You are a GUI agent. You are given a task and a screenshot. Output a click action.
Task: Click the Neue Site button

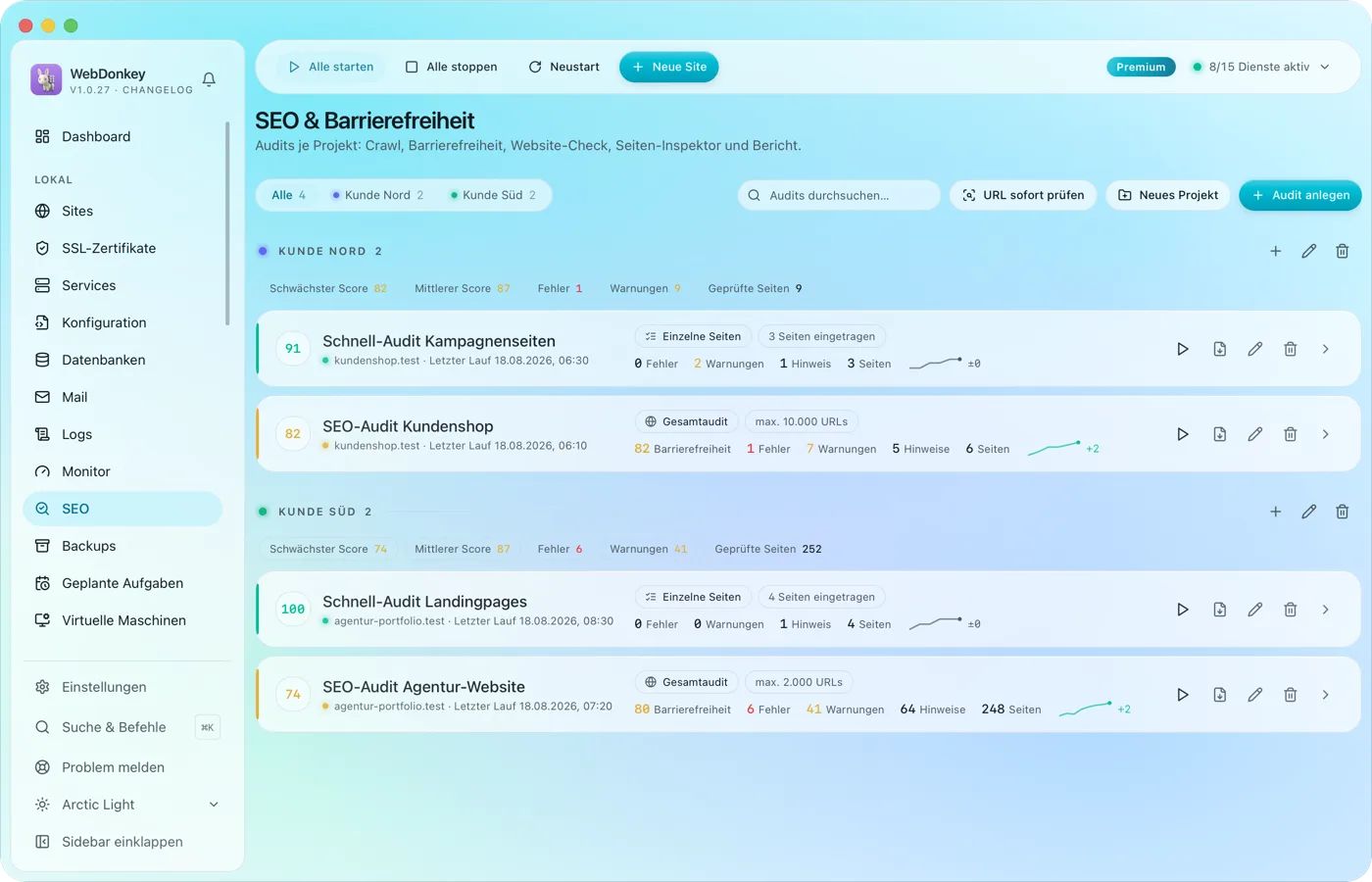coord(669,67)
